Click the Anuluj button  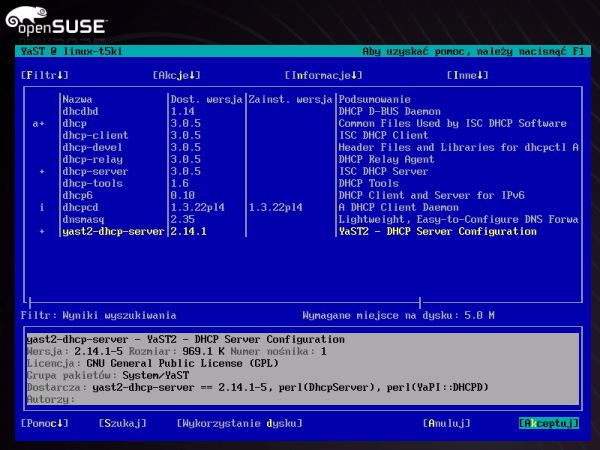447,423
